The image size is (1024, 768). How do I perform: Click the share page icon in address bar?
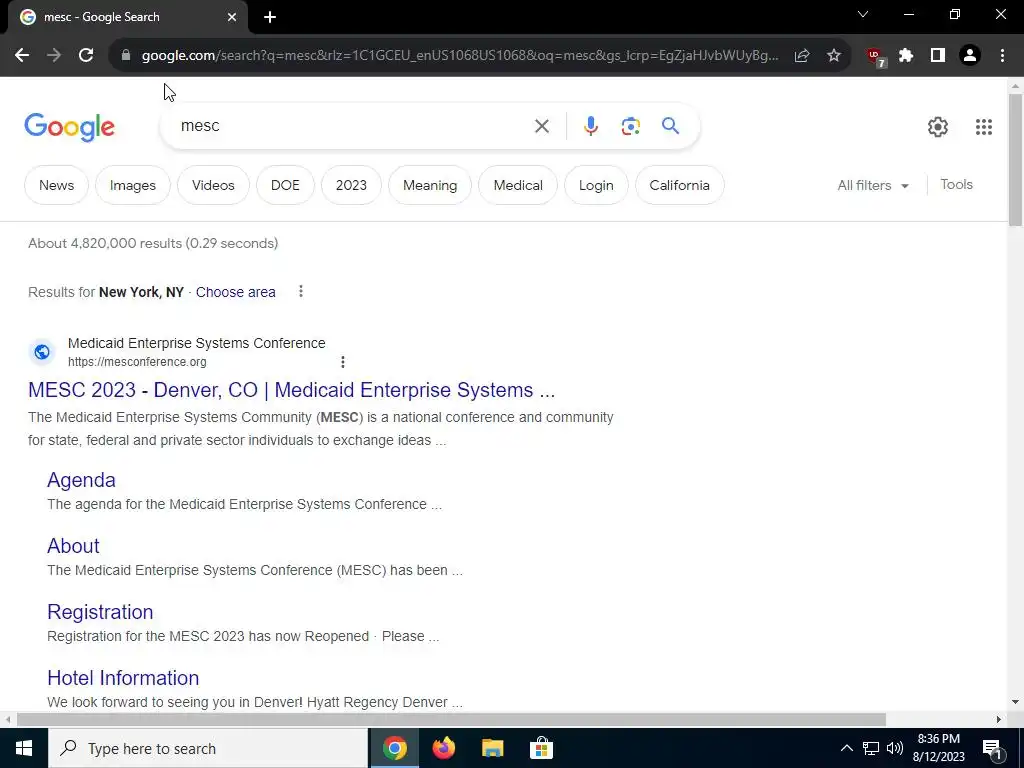(802, 56)
